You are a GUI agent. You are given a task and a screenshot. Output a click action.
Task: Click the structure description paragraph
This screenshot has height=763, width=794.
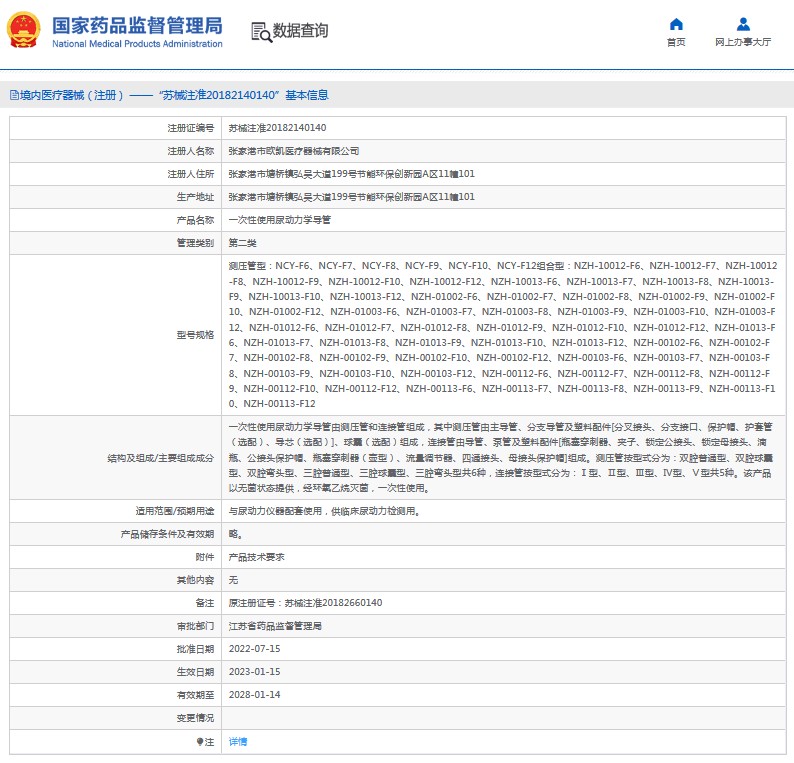[x=501, y=458]
